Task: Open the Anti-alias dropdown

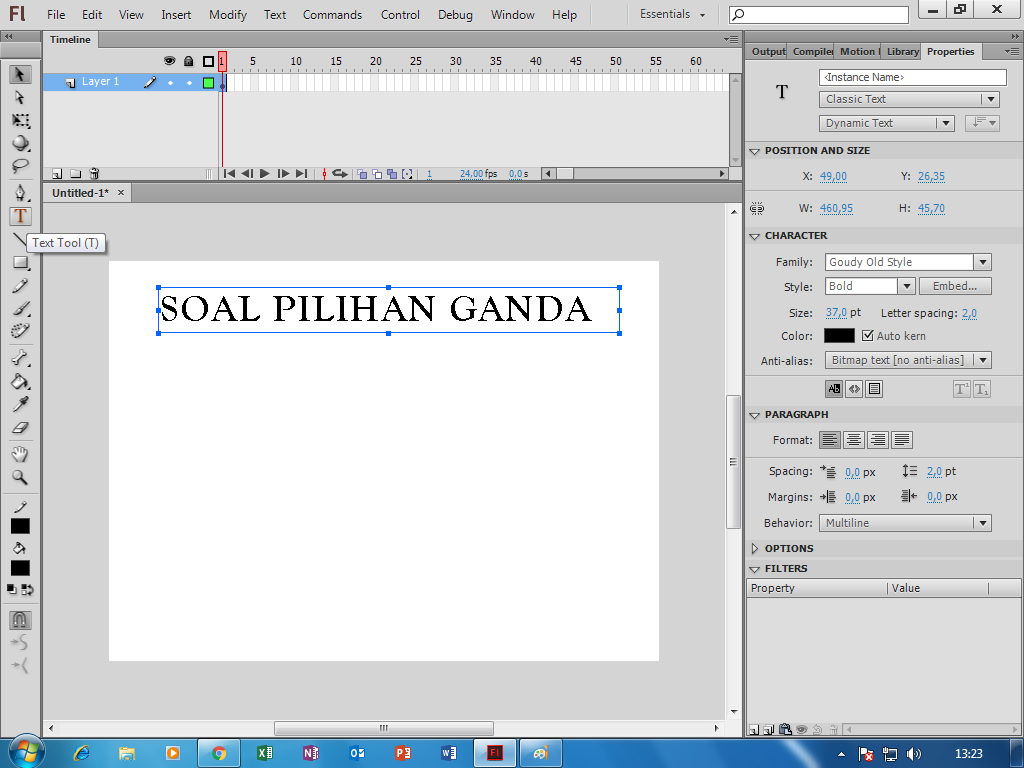Action: (x=985, y=360)
